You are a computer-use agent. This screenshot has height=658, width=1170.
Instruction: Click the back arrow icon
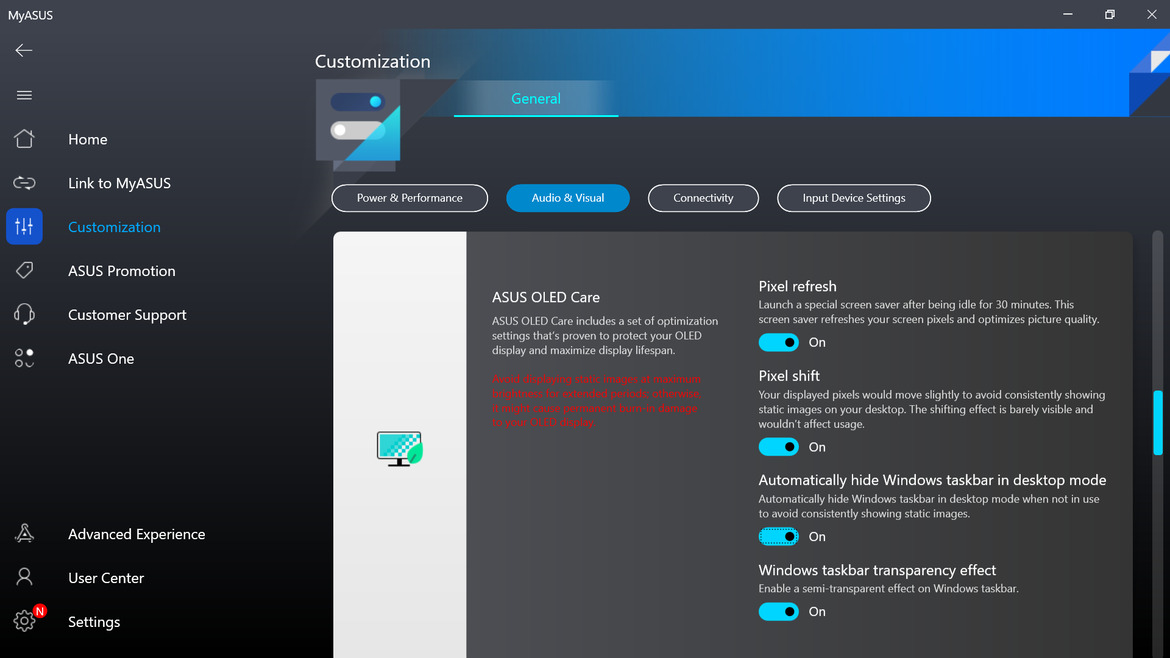(x=24, y=51)
